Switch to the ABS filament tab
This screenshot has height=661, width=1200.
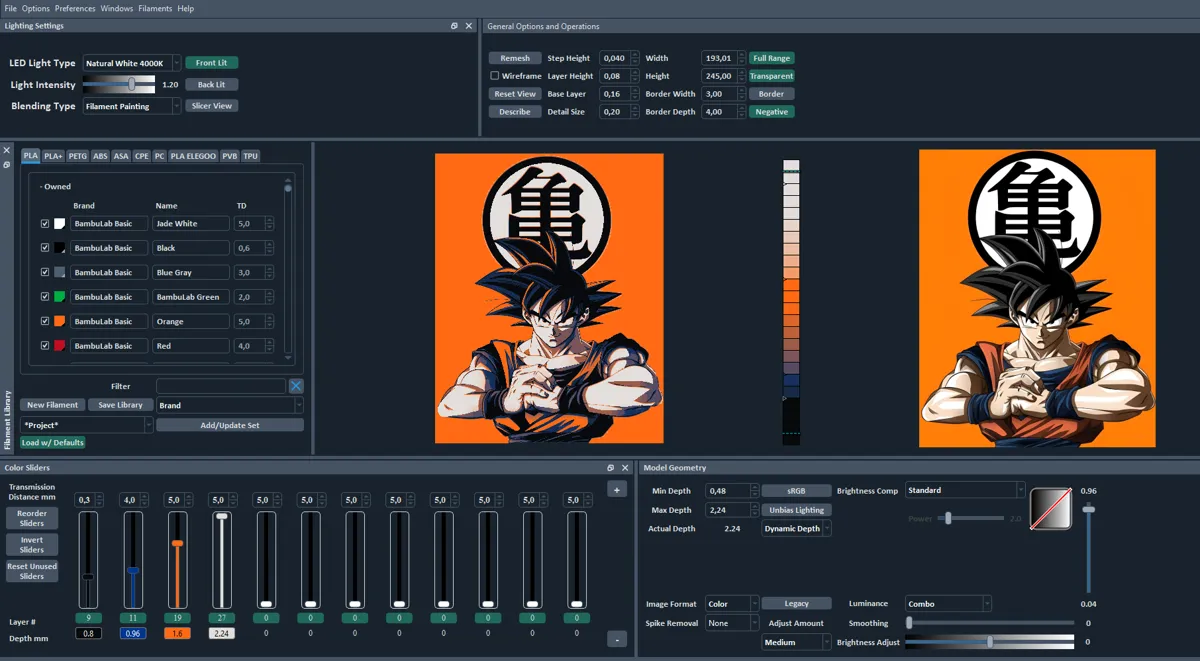pos(100,156)
